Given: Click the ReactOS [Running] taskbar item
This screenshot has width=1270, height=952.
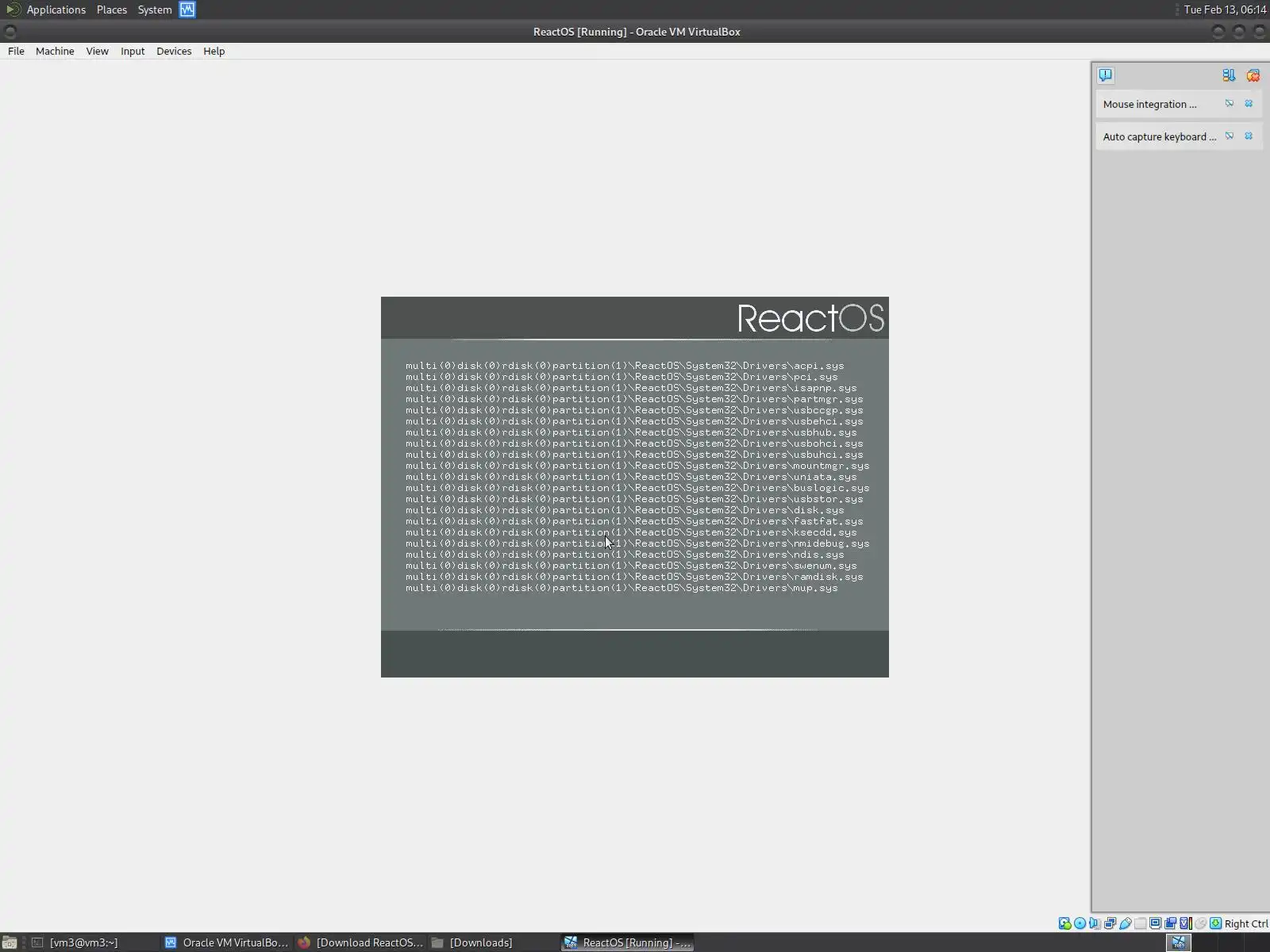Looking at the screenshot, I should (627, 942).
